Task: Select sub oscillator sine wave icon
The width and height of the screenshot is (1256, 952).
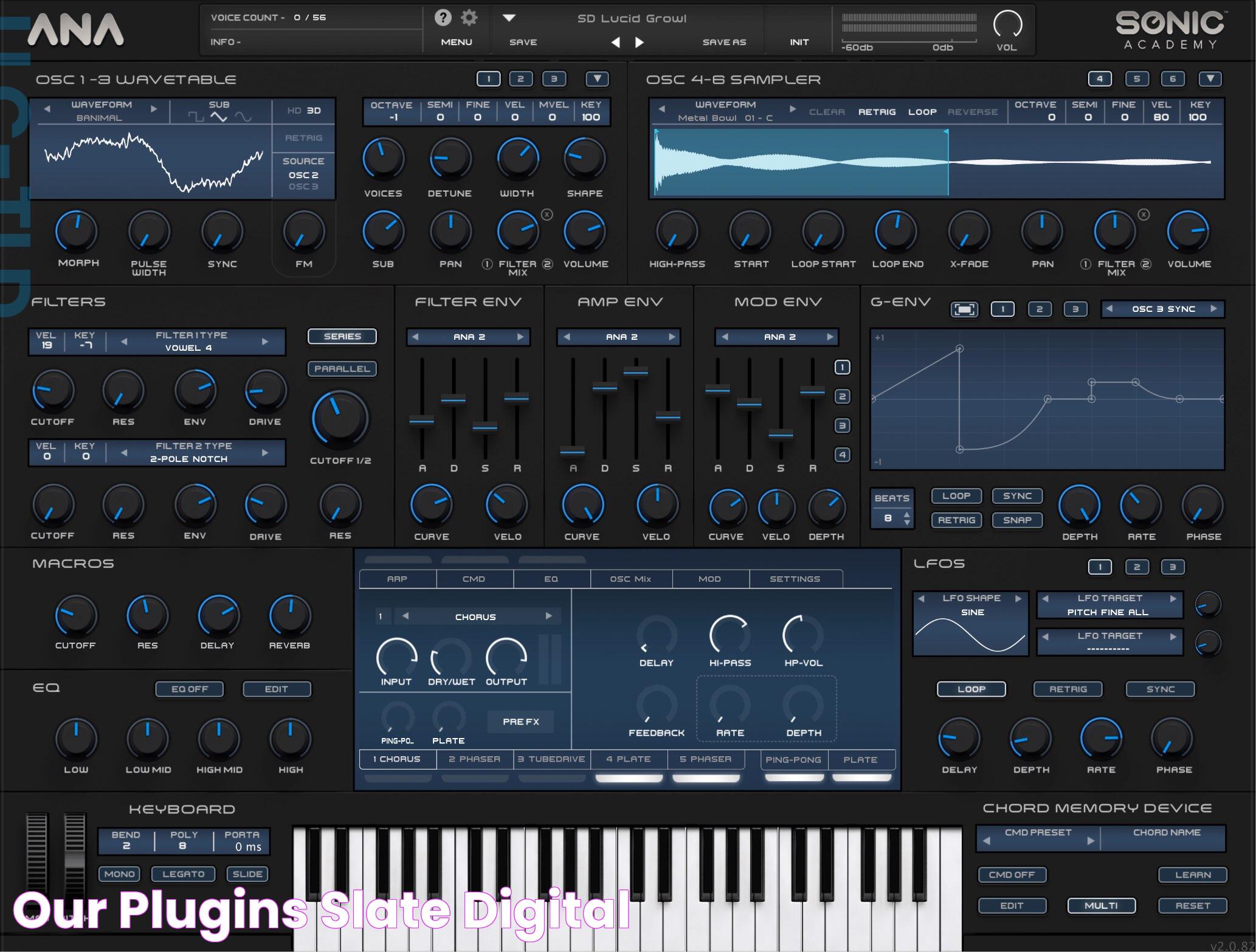Action: 243,117
